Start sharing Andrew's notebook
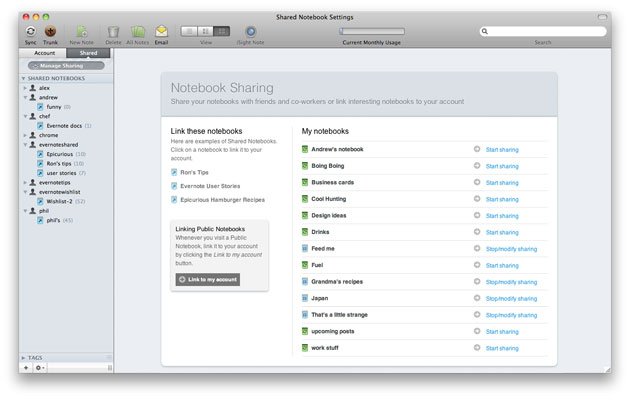 [502, 149]
